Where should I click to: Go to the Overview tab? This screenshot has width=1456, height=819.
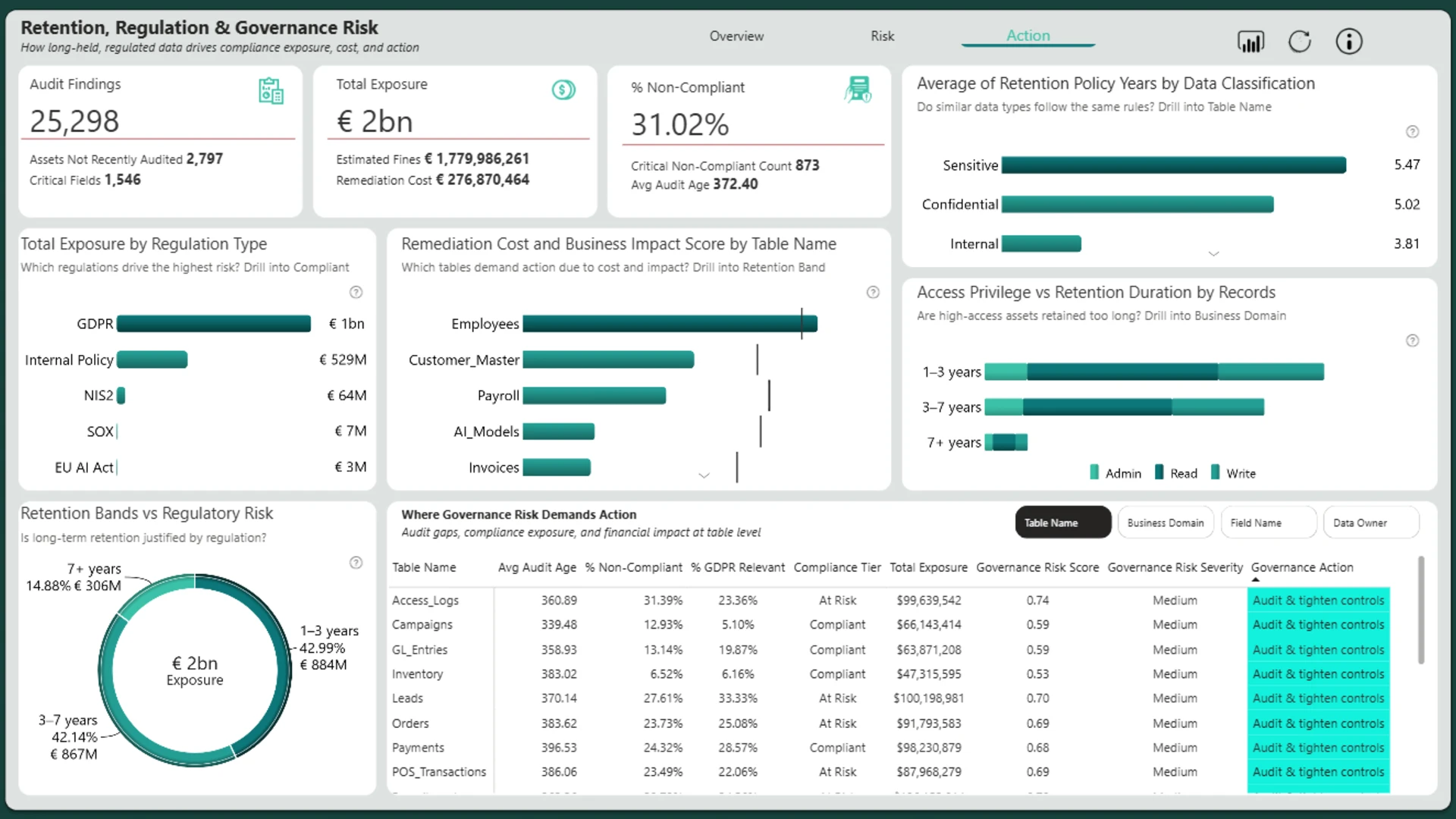(x=736, y=36)
